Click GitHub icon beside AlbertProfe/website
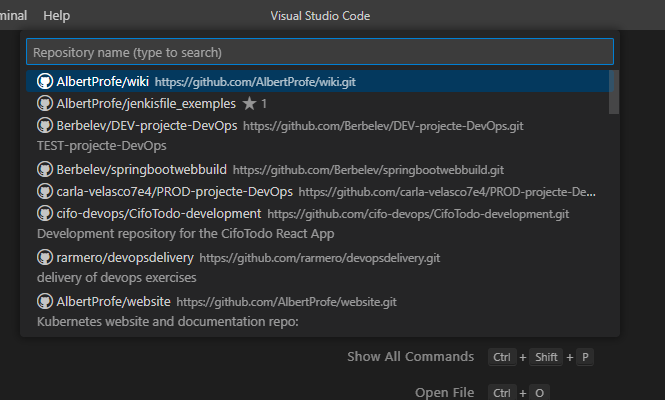This screenshot has height=400, width=665. click(x=44, y=301)
